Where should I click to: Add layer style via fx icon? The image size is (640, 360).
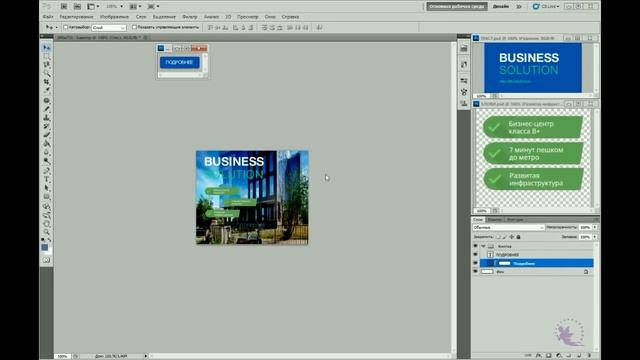[x=538, y=356]
